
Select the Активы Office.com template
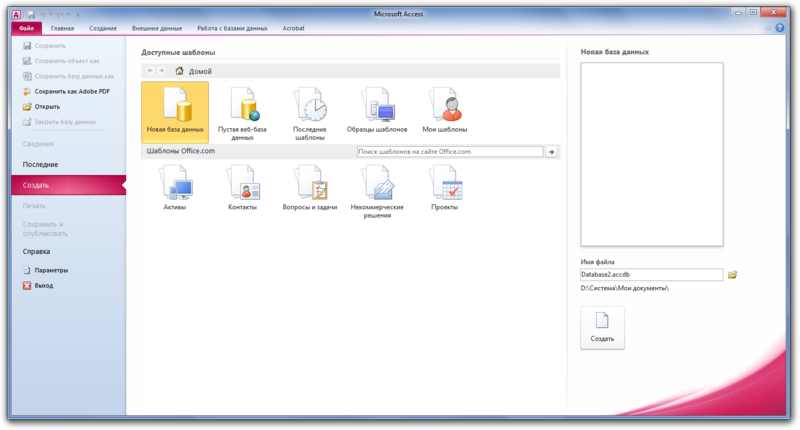click(x=175, y=188)
